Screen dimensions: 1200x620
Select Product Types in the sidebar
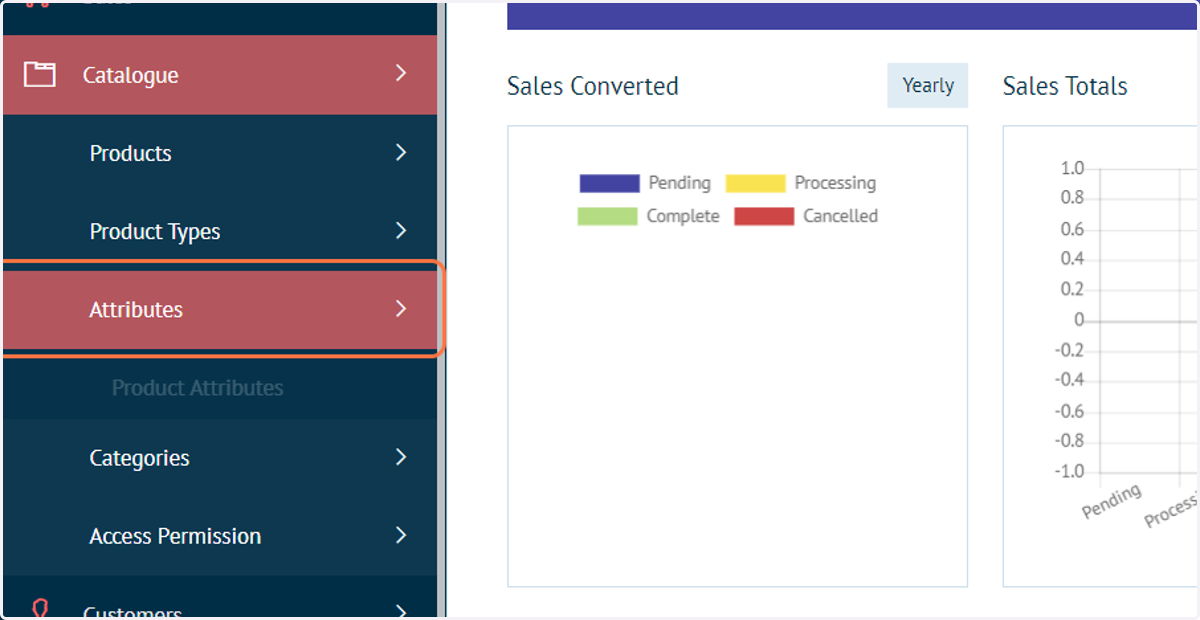click(220, 231)
